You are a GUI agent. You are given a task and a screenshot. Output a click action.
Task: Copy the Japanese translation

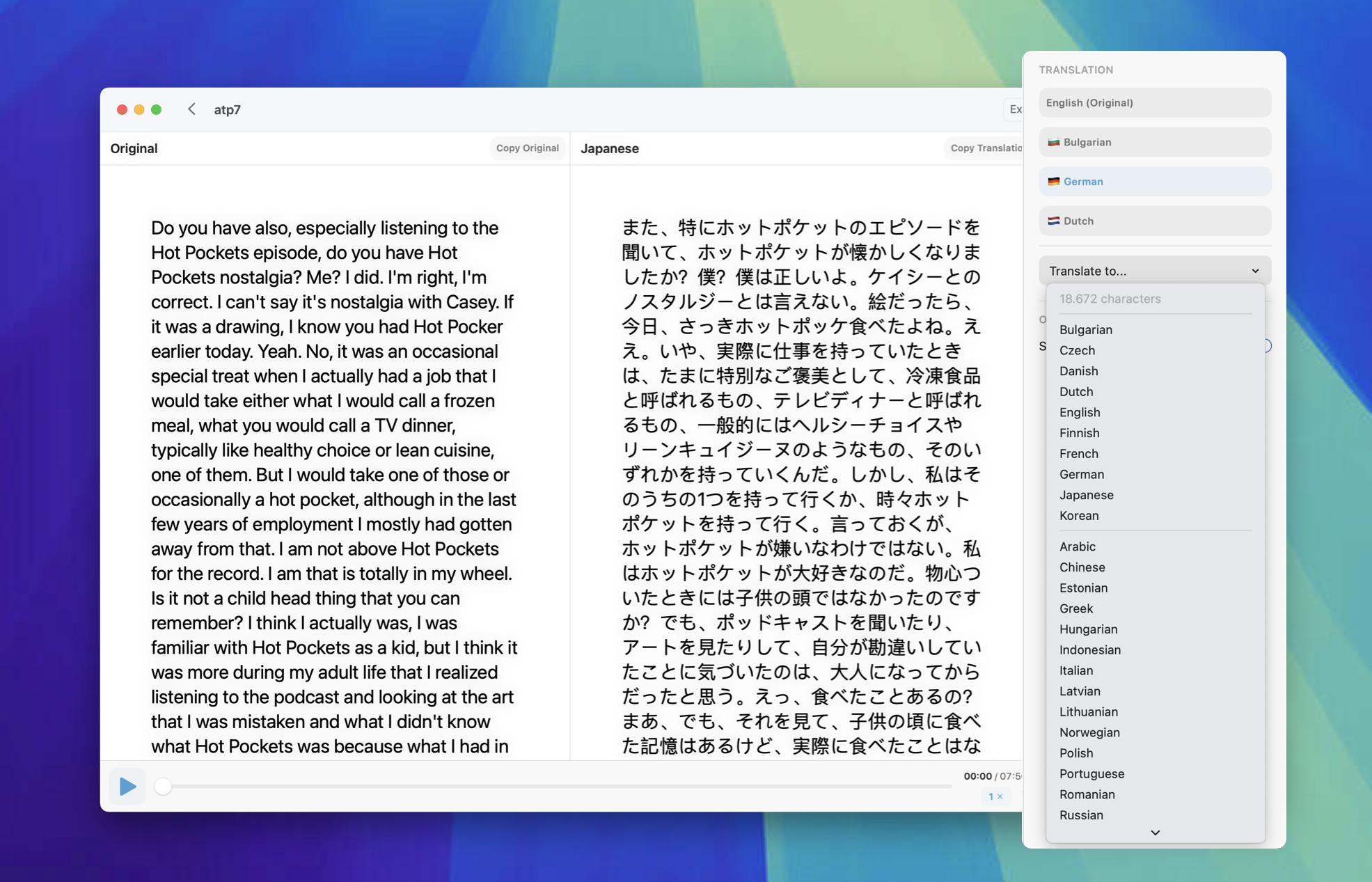[x=984, y=148]
